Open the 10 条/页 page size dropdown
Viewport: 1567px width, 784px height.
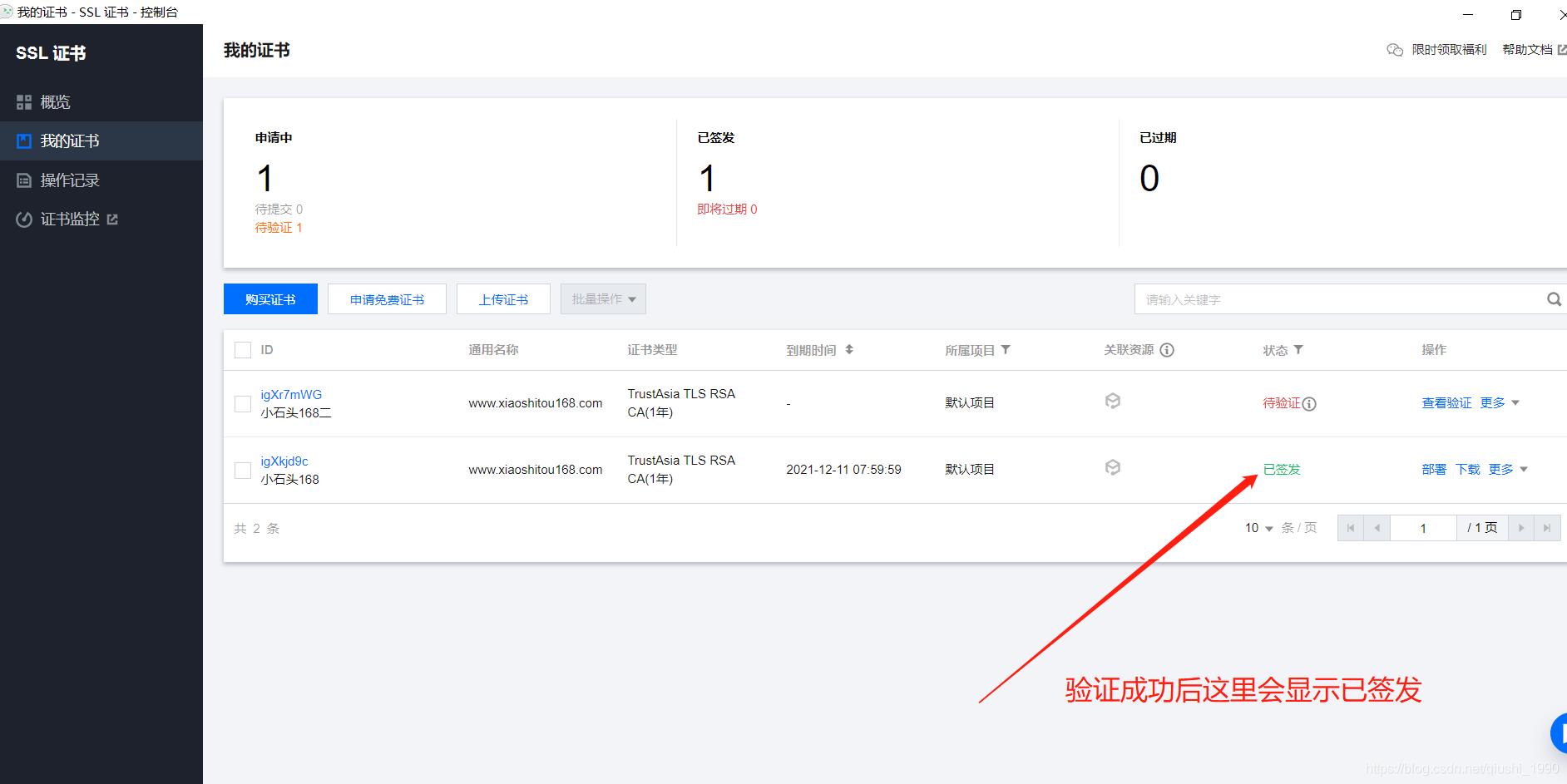click(x=1258, y=528)
